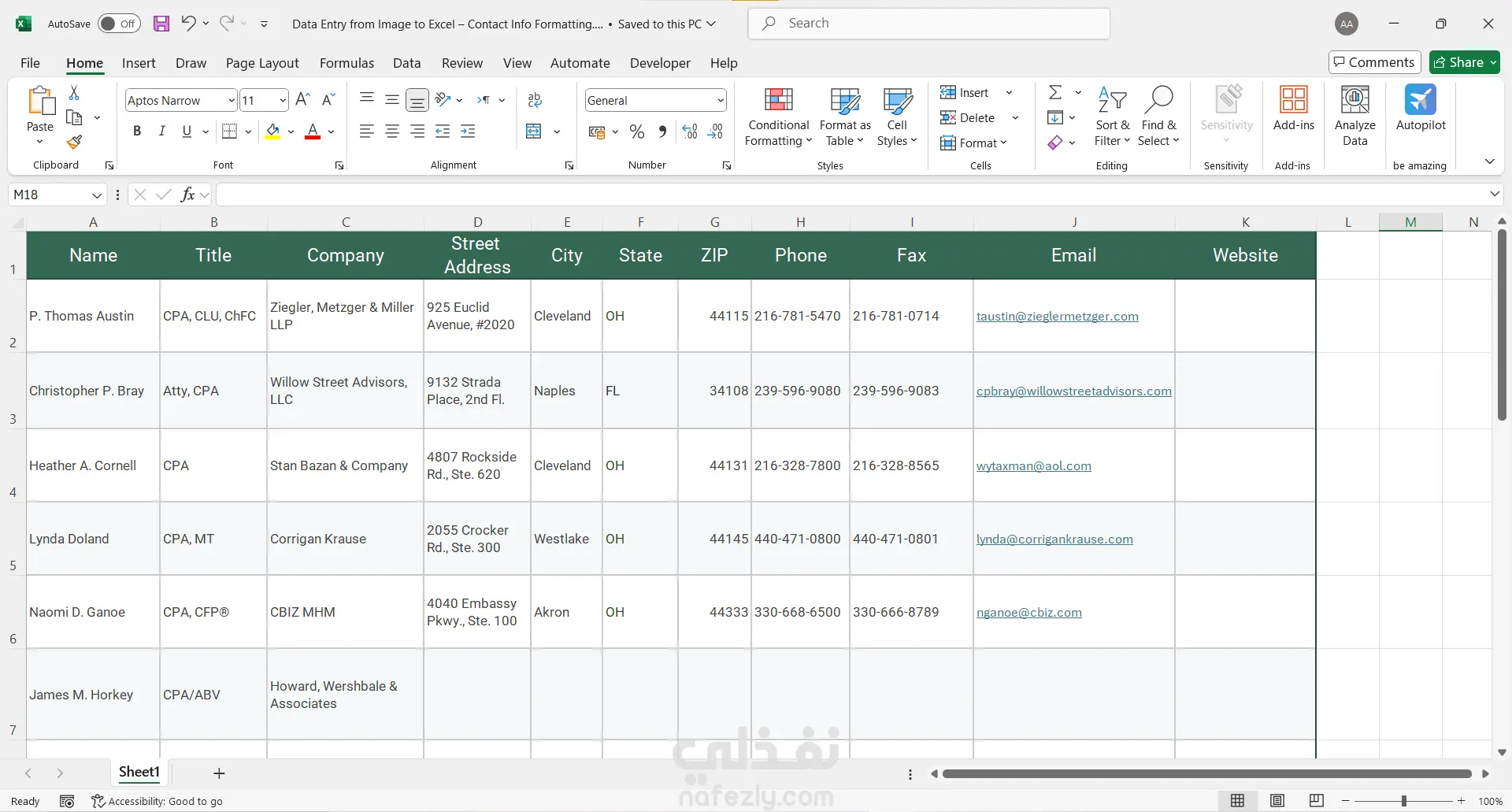Image resolution: width=1512 pixels, height=812 pixels.
Task: Click into the Search box
Action: pyautogui.click(x=929, y=24)
